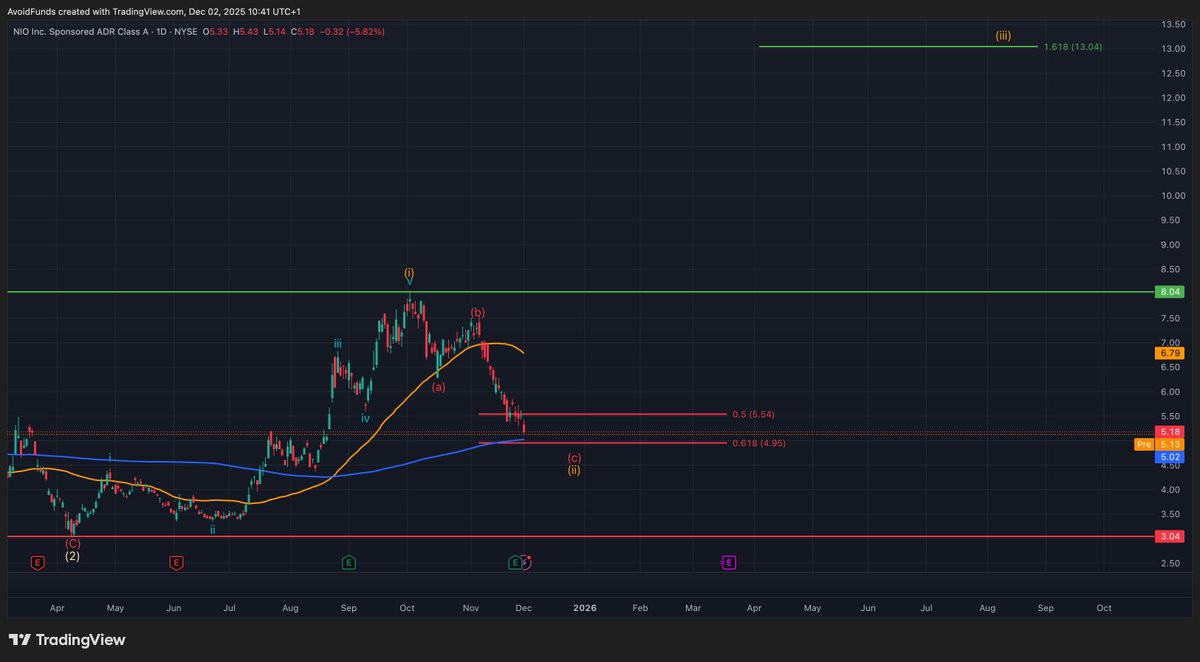Click the red earnings E marker near April

(x=38, y=563)
